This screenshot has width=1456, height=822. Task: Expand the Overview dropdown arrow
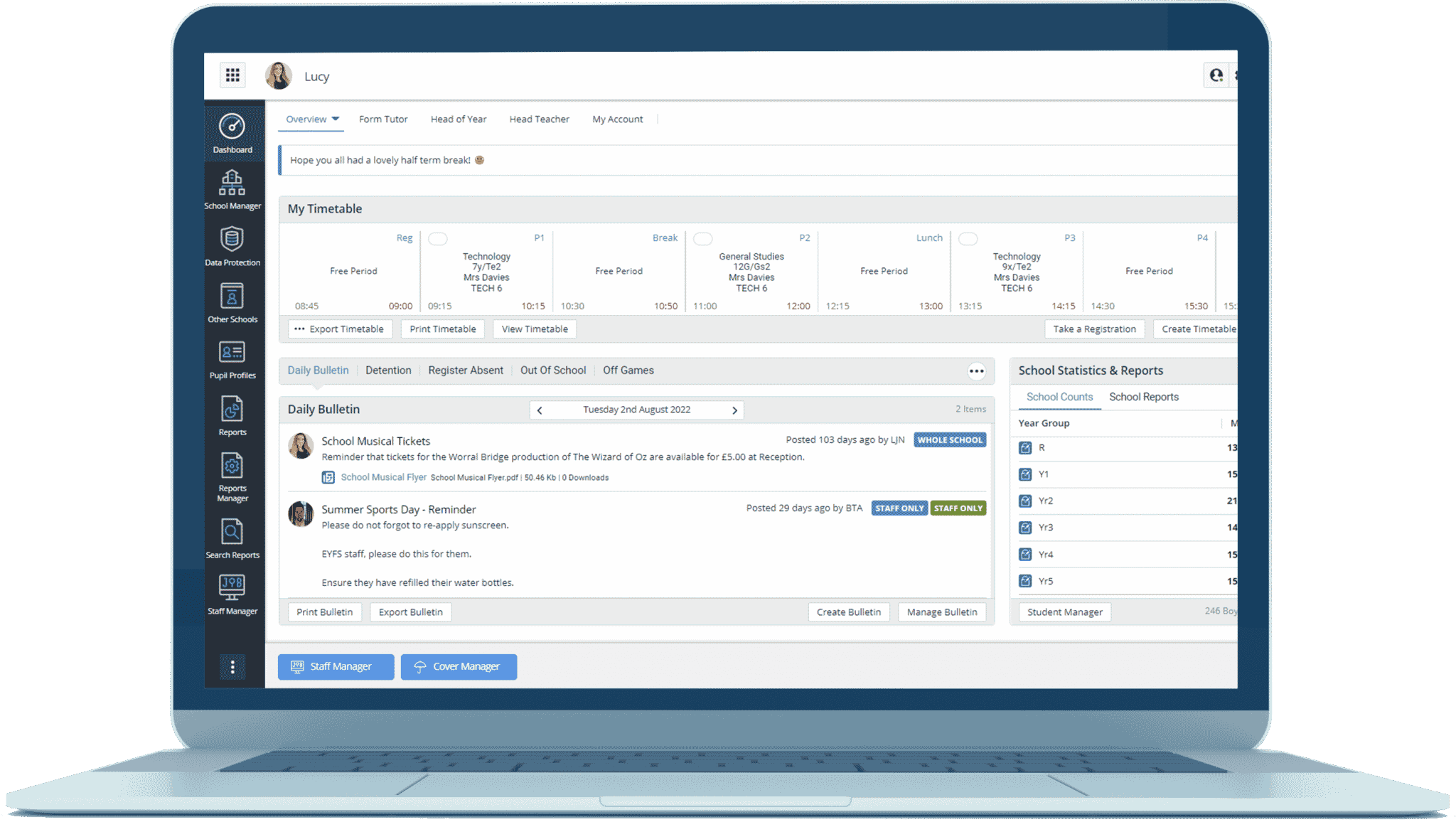[336, 119]
